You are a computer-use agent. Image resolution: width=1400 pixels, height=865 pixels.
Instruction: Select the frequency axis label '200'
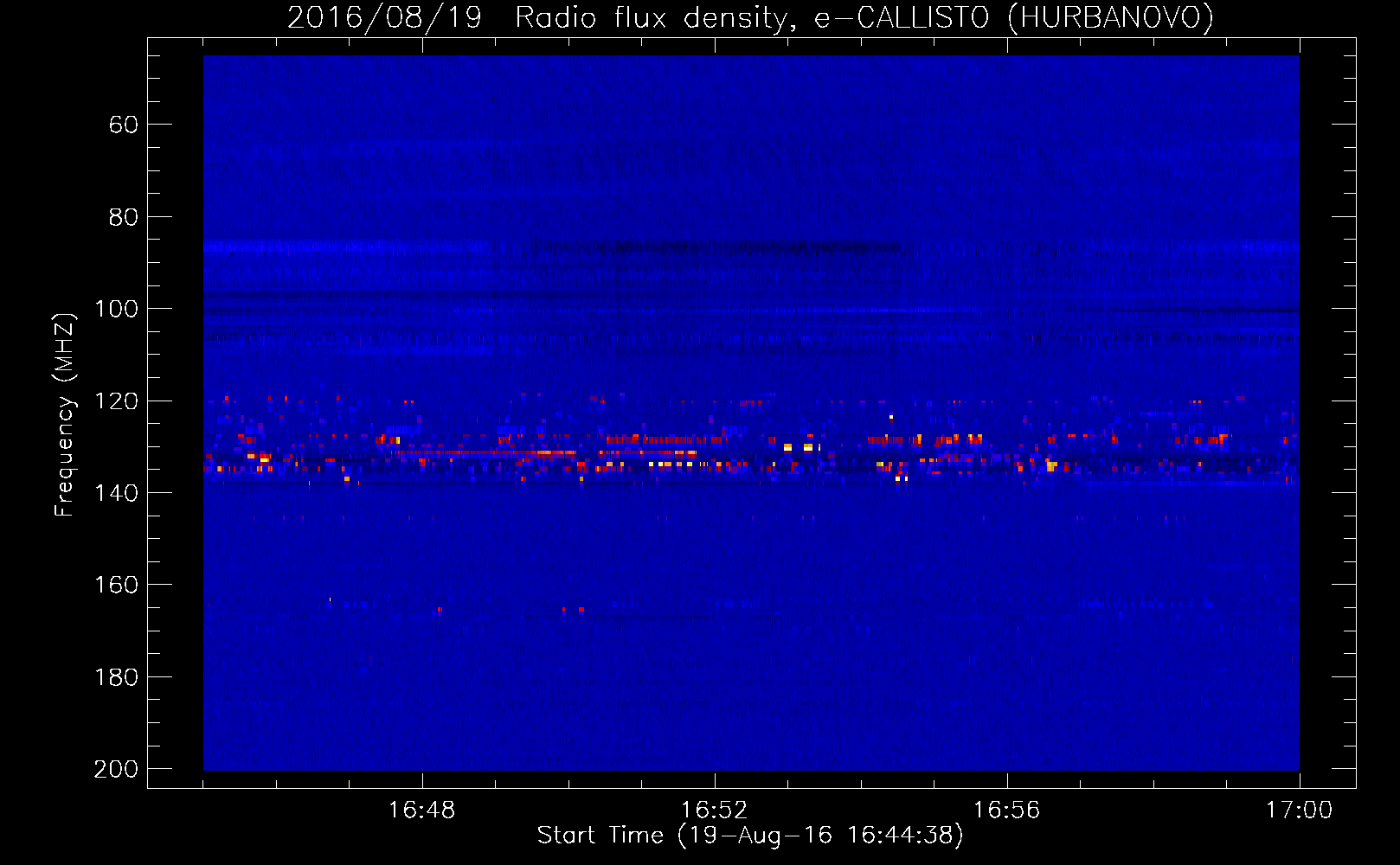point(117,769)
